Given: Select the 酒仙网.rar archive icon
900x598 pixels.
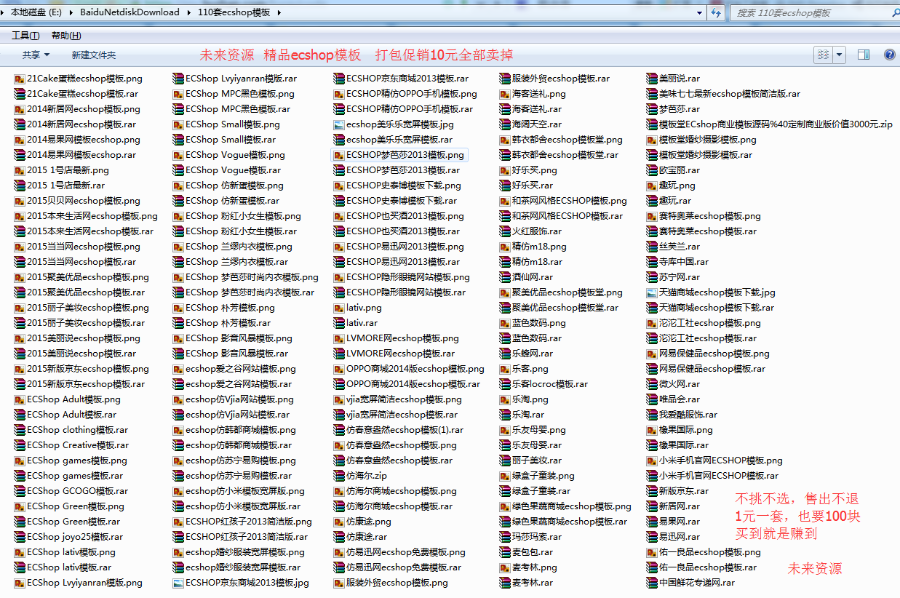Looking at the screenshot, I should pos(505,277).
